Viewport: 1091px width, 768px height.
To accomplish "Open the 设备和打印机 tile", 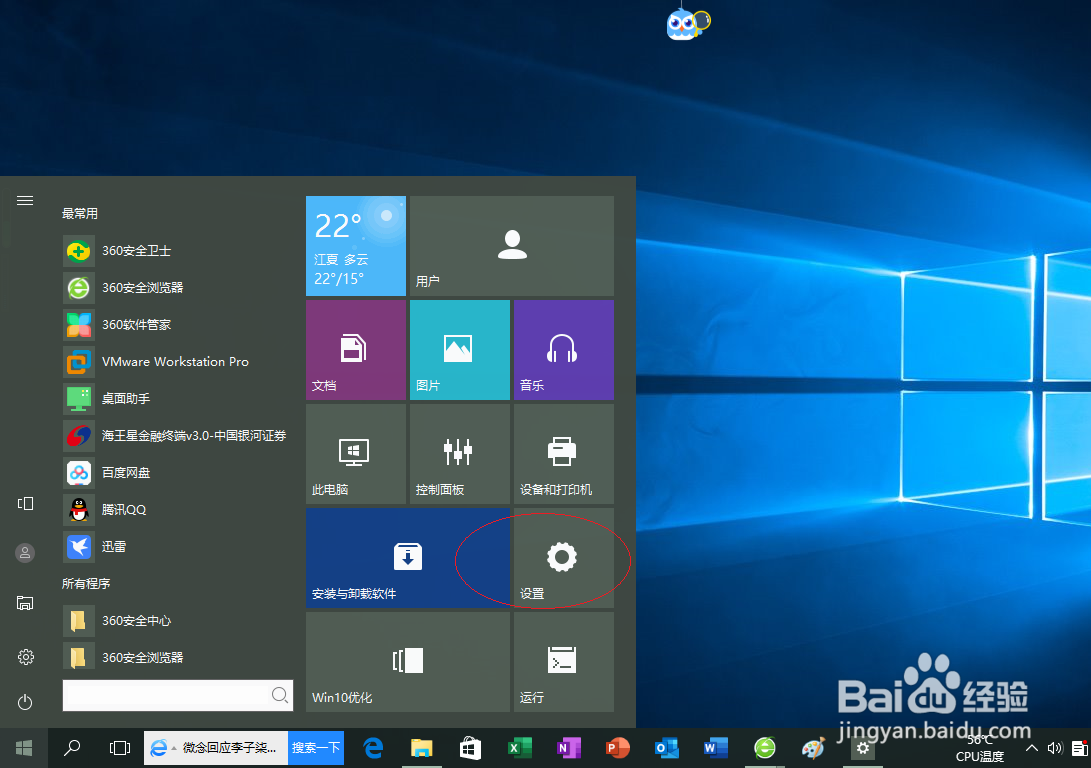I will click(x=564, y=454).
